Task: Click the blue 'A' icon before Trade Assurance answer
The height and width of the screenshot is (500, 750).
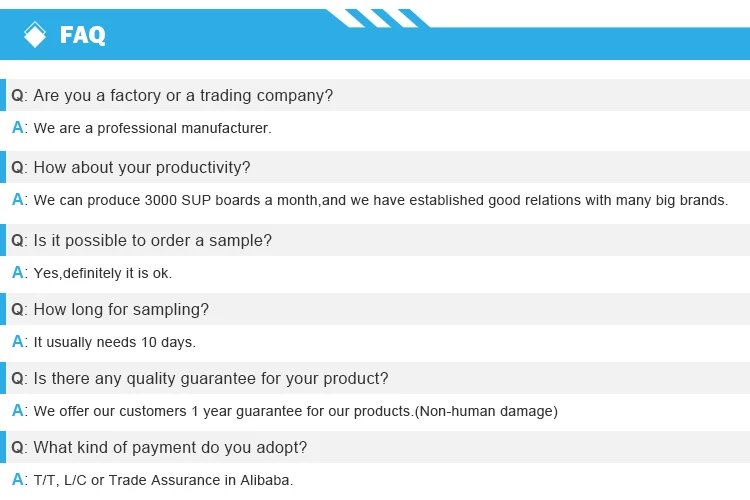Action: (18, 479)
